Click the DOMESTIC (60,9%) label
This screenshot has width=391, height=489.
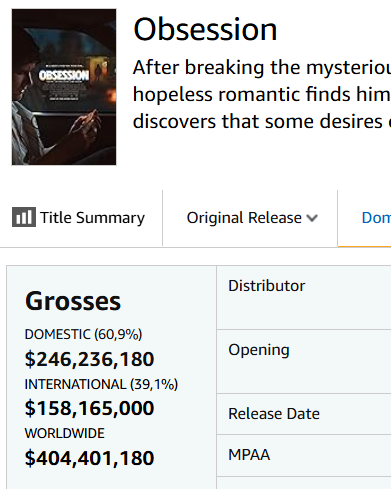click(83, 334)
